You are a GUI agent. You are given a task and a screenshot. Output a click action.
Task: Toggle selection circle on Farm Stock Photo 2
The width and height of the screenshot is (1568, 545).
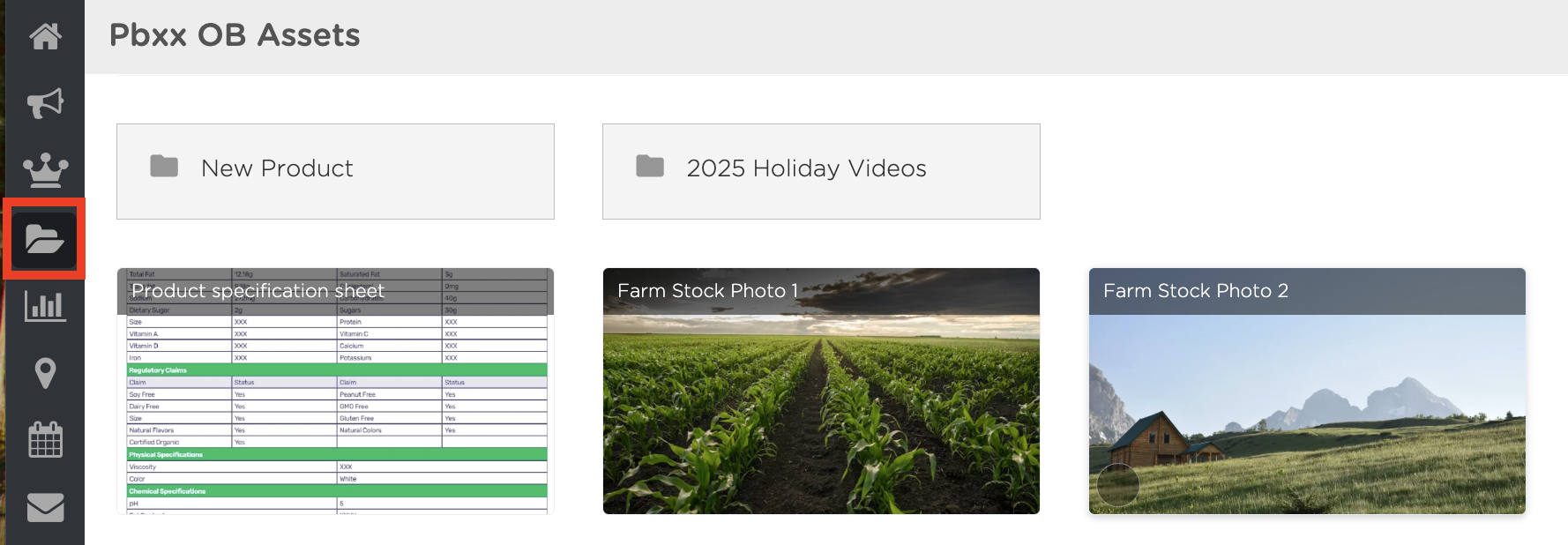1118,485
